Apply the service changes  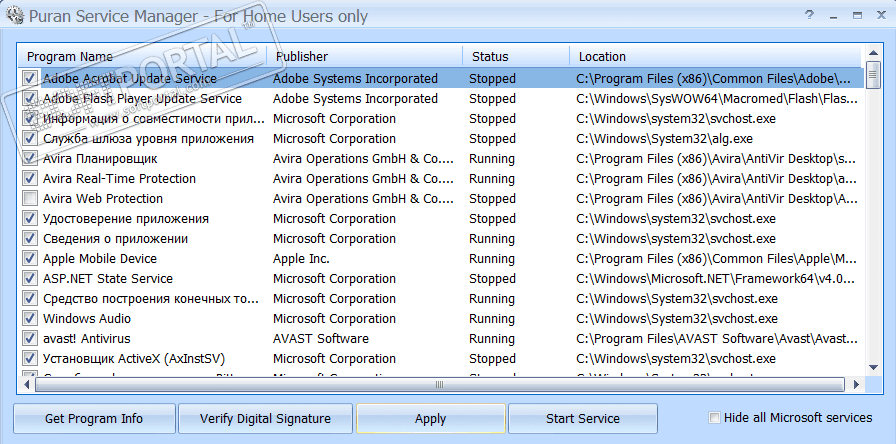[430, 418]
